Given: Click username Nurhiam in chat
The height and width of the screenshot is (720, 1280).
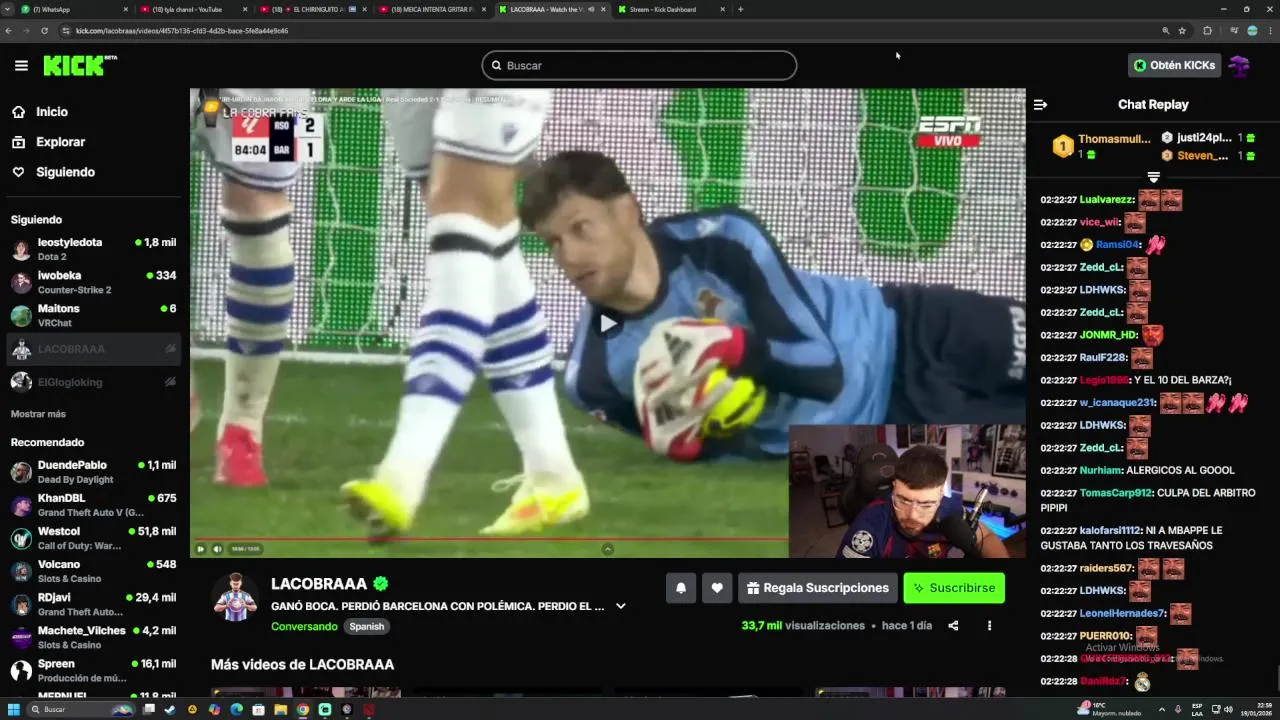Looking at the screenshot, I should tap(1101, 470).
